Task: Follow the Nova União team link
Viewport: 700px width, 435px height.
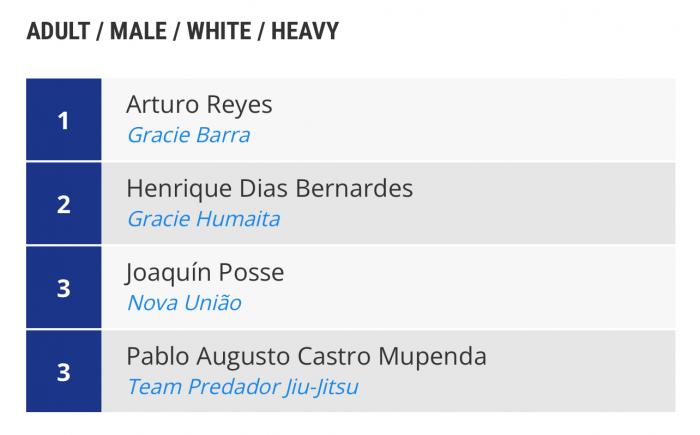Action: (x=184, y=302)
